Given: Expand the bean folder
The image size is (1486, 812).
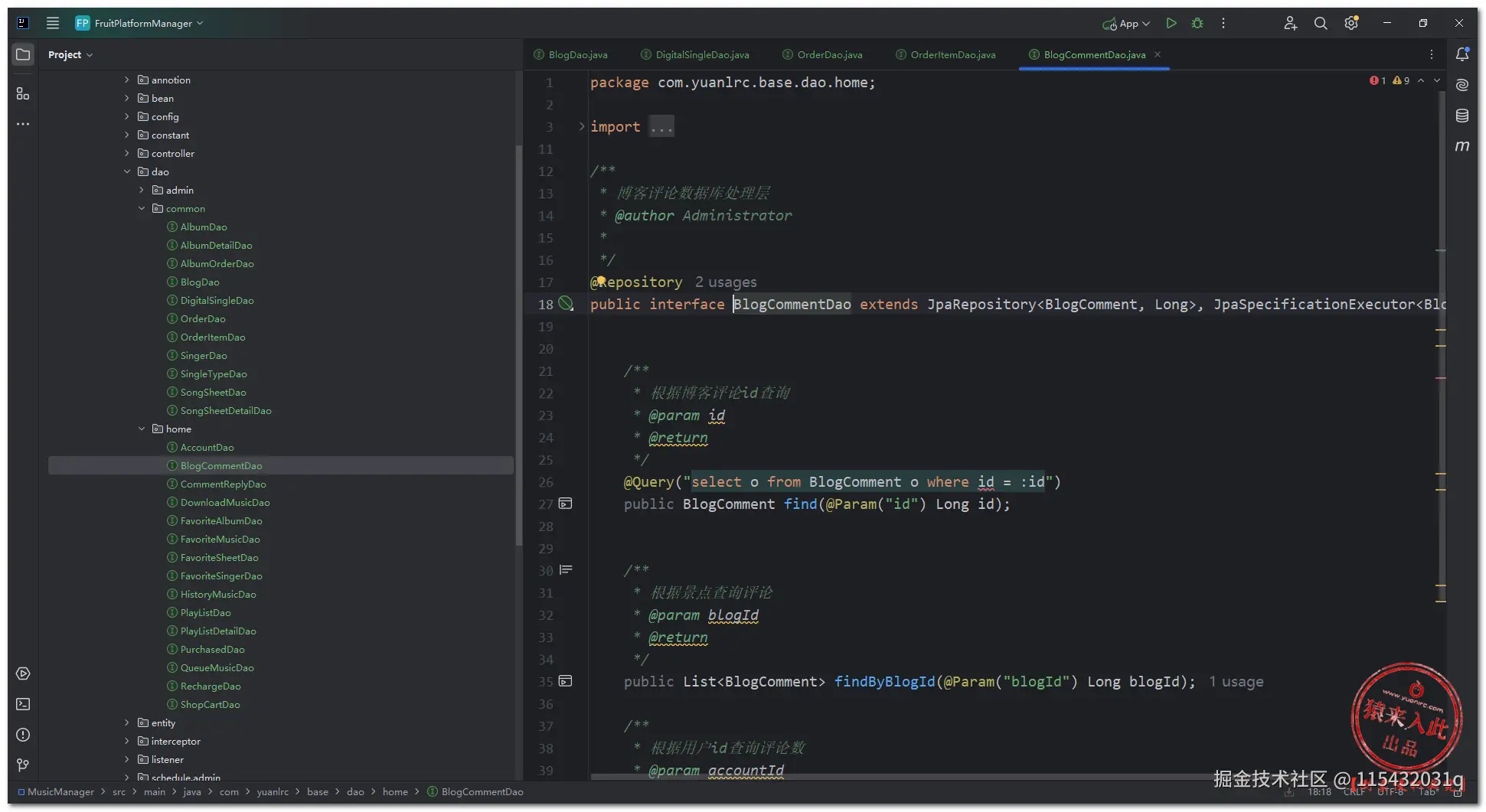Looking at the screenshot, I should (127, 98).
